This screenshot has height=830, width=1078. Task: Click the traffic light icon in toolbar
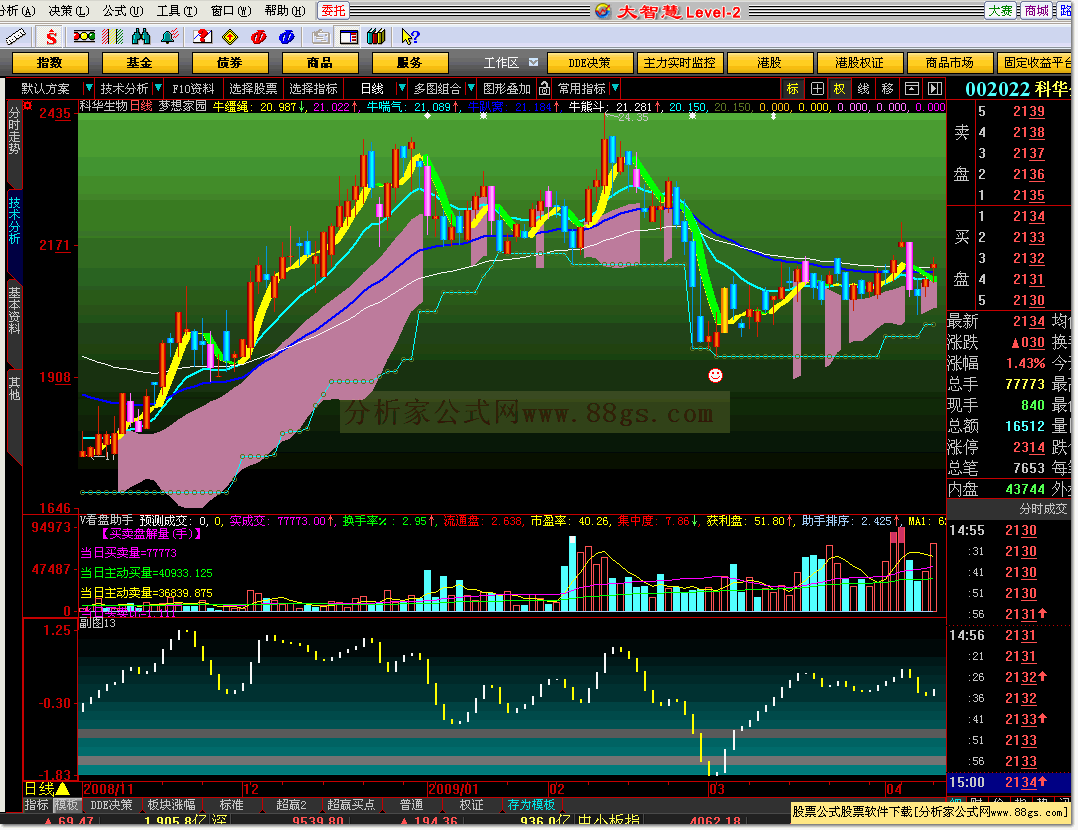tap(85, 36)
